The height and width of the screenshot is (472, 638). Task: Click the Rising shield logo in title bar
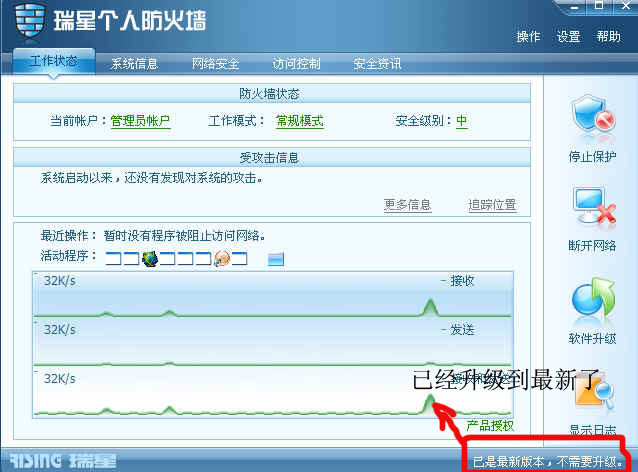pos(29,20)
